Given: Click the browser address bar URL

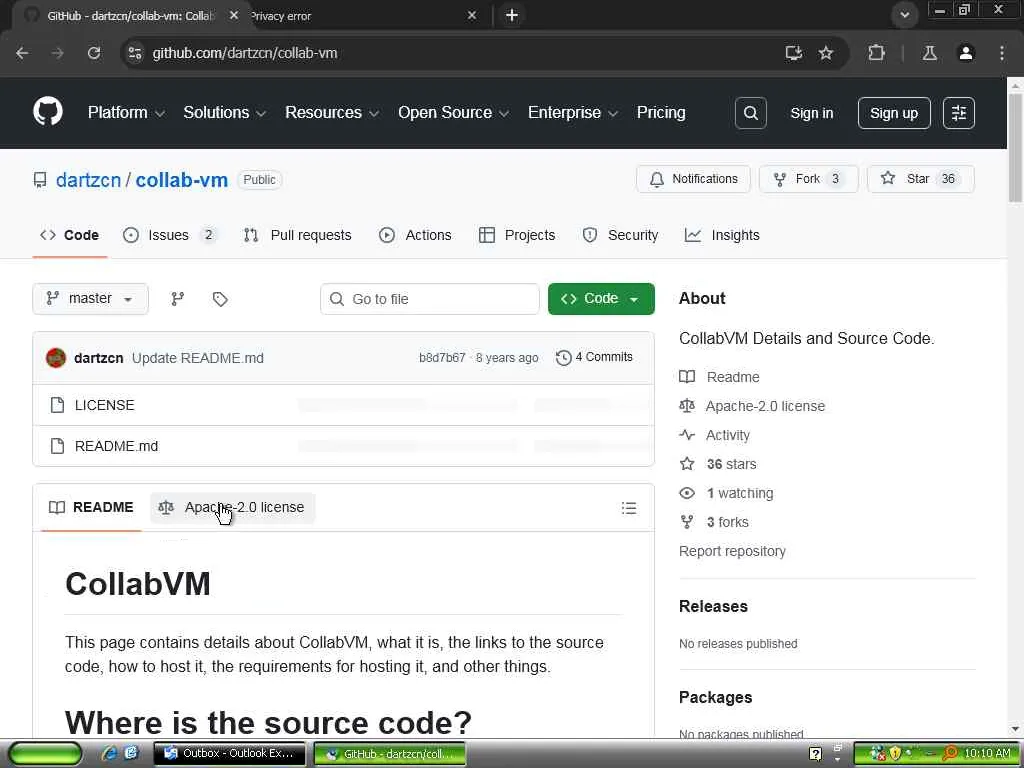Looking at the screenshot, I should (245, 53).
